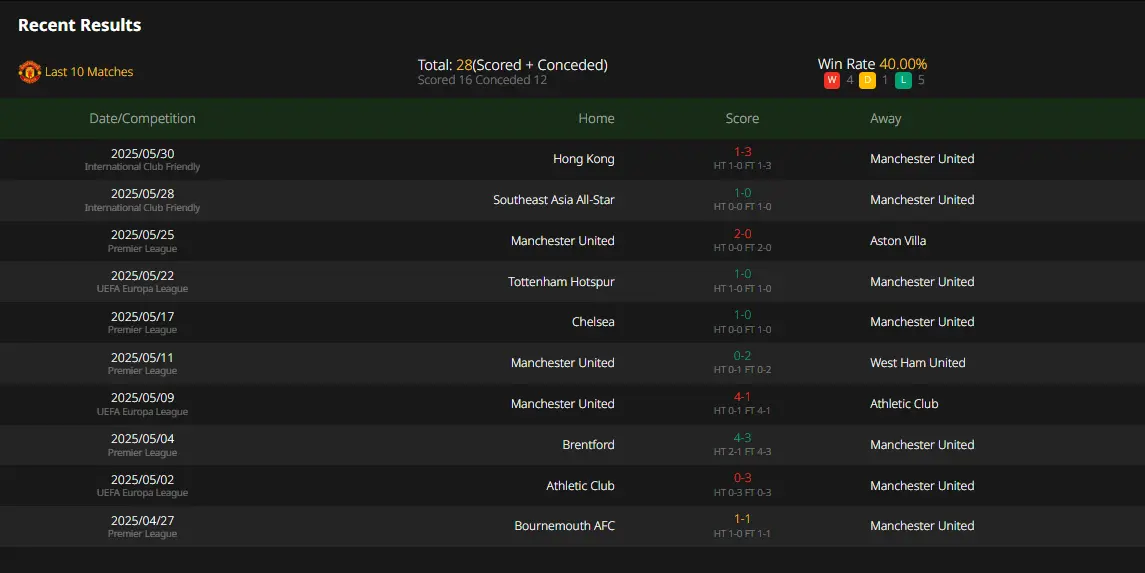Image resolution: width=1145 pixels, height=573 pixels.
Task: Open the 0-3 Athletic Club away result
Action: point(743,477)
